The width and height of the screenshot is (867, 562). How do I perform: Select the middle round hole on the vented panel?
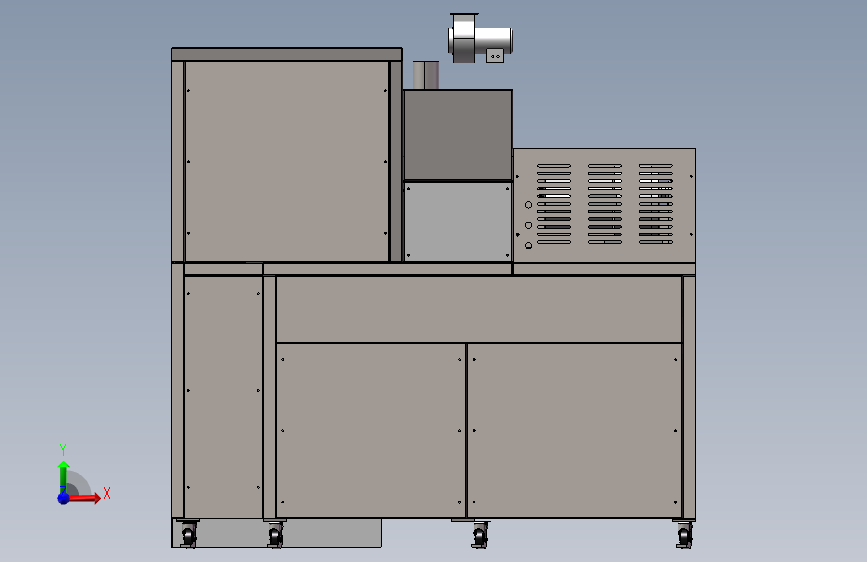tap(528, 225)
